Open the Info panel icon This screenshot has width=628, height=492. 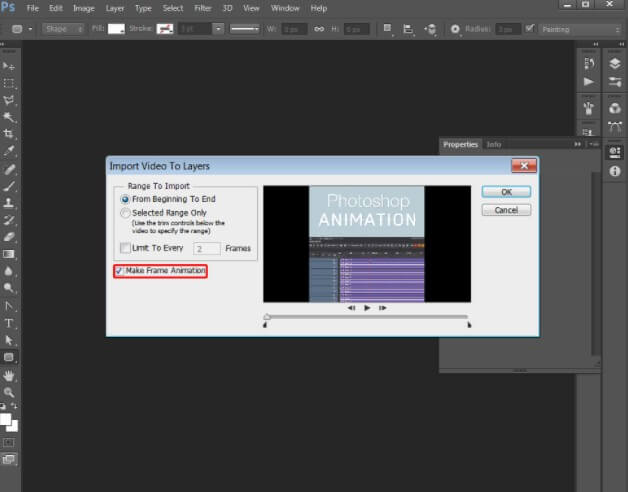(615, 171)
